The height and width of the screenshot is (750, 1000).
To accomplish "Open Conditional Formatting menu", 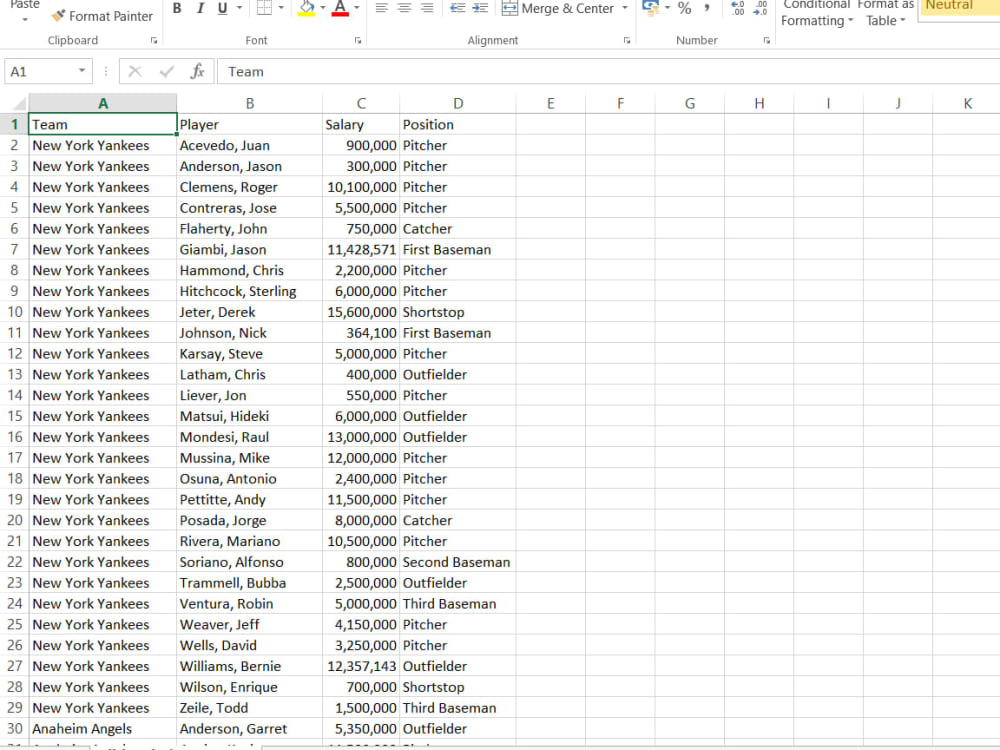I will pyautogui.click(x=817, y=13).
